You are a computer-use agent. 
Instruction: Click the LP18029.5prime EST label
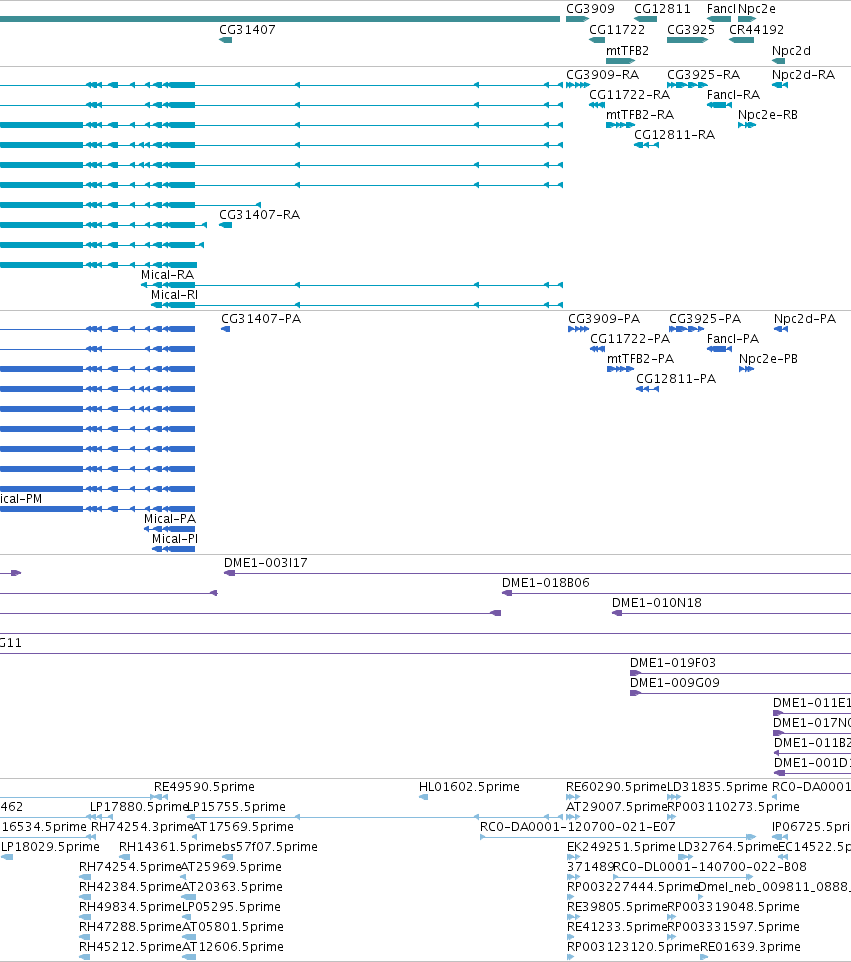tap(50, 847)
